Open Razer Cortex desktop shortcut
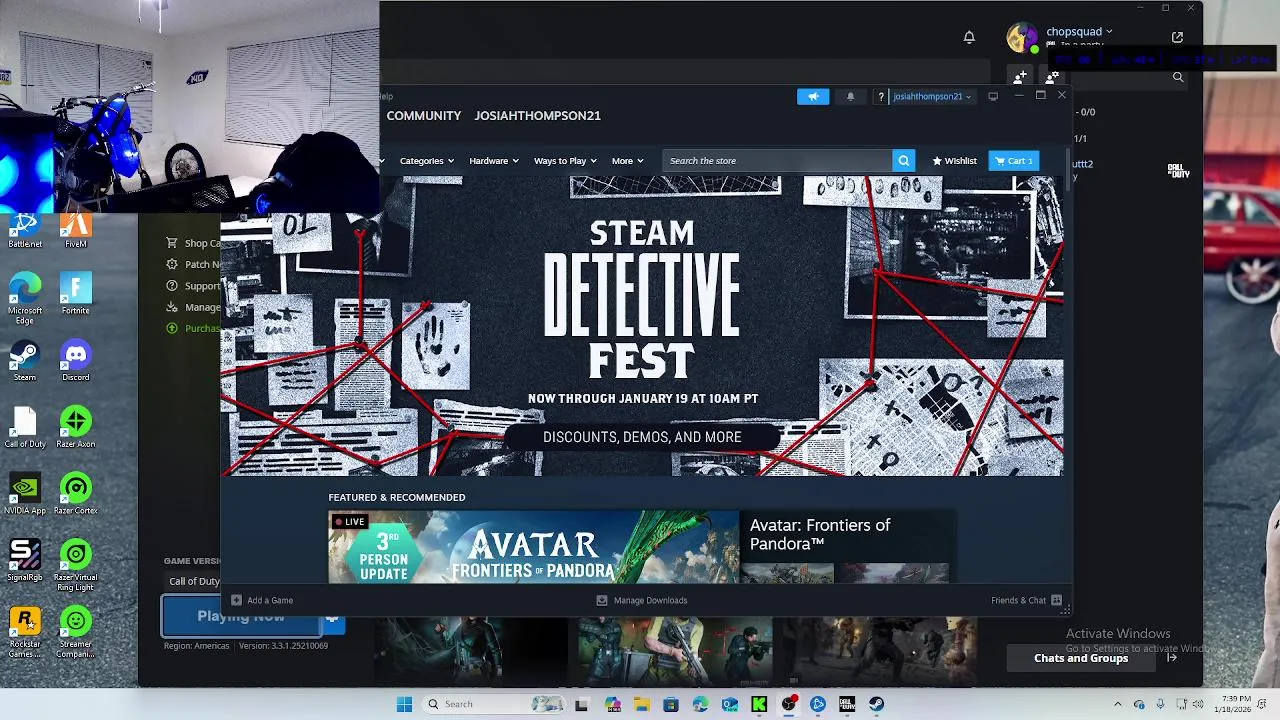 coord(75,495)
